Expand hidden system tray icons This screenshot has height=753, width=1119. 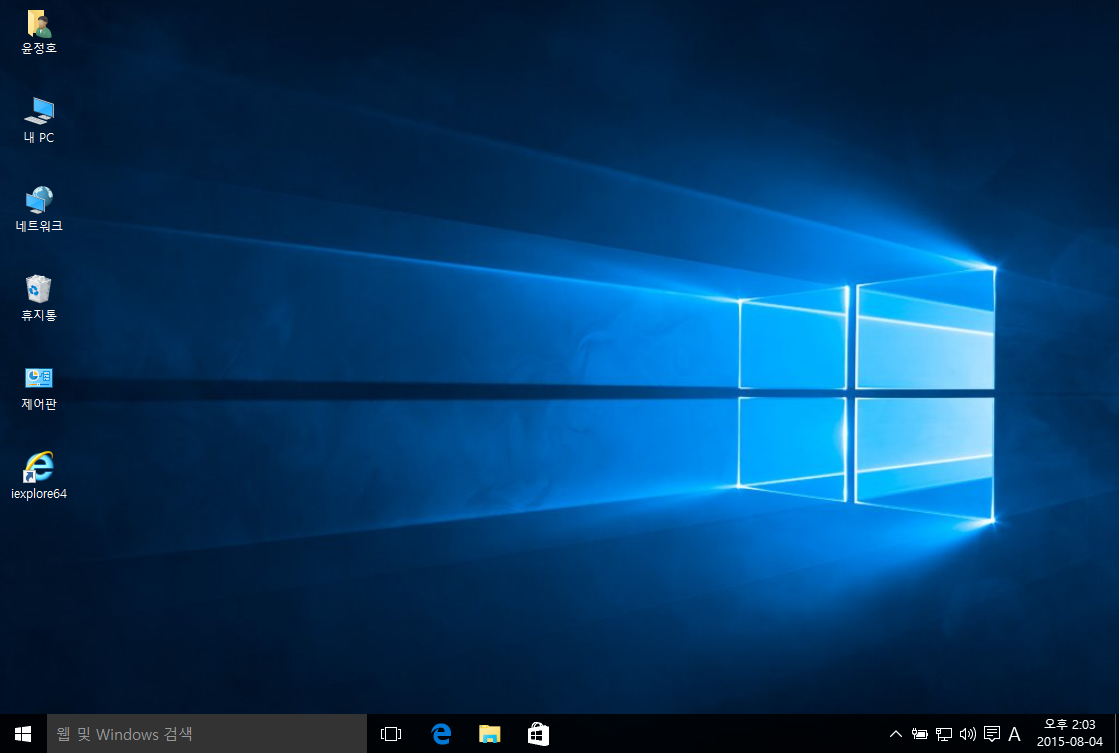896,734
